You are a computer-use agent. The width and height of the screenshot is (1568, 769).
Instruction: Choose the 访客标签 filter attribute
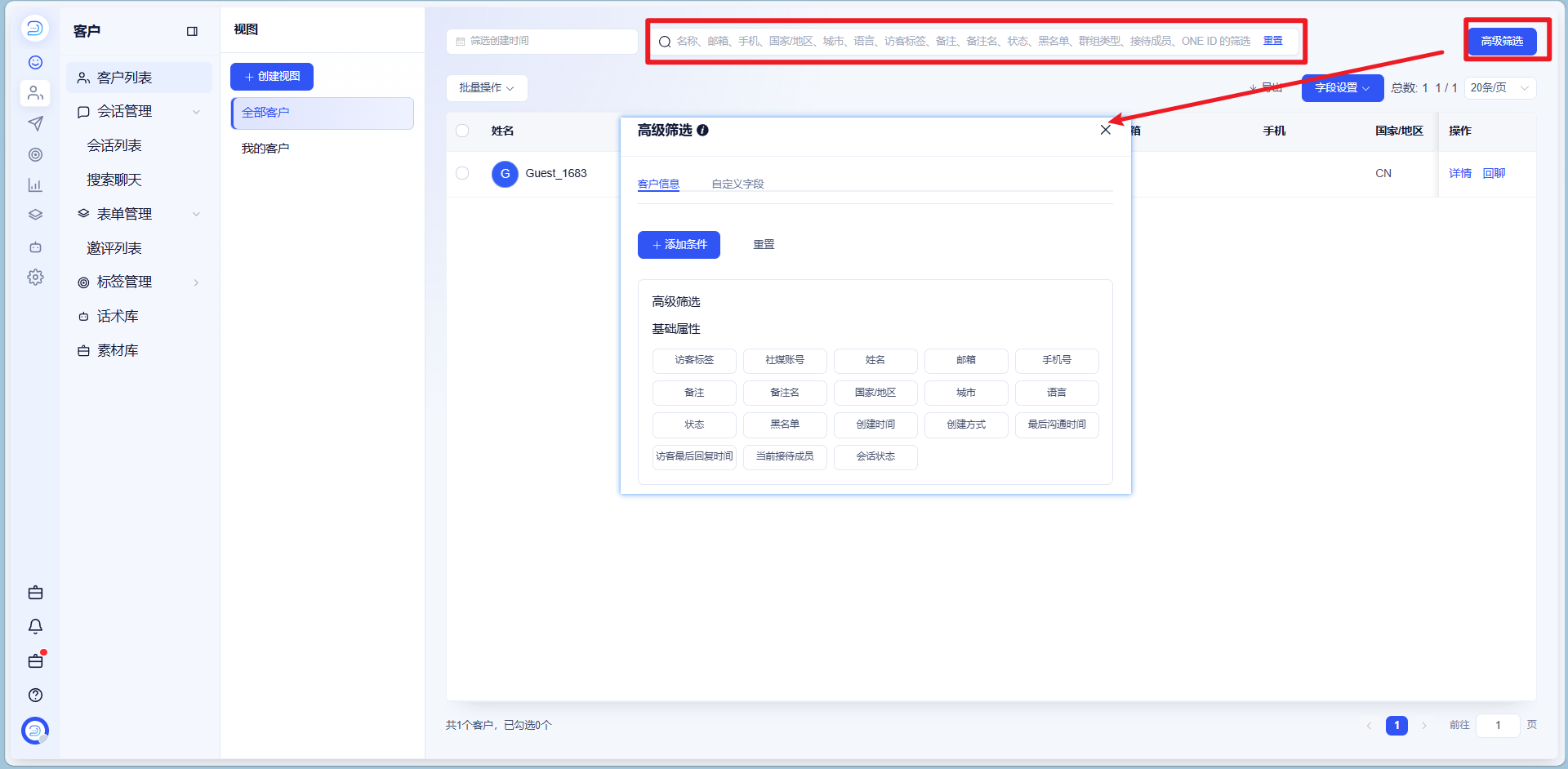tap(694, 361)
